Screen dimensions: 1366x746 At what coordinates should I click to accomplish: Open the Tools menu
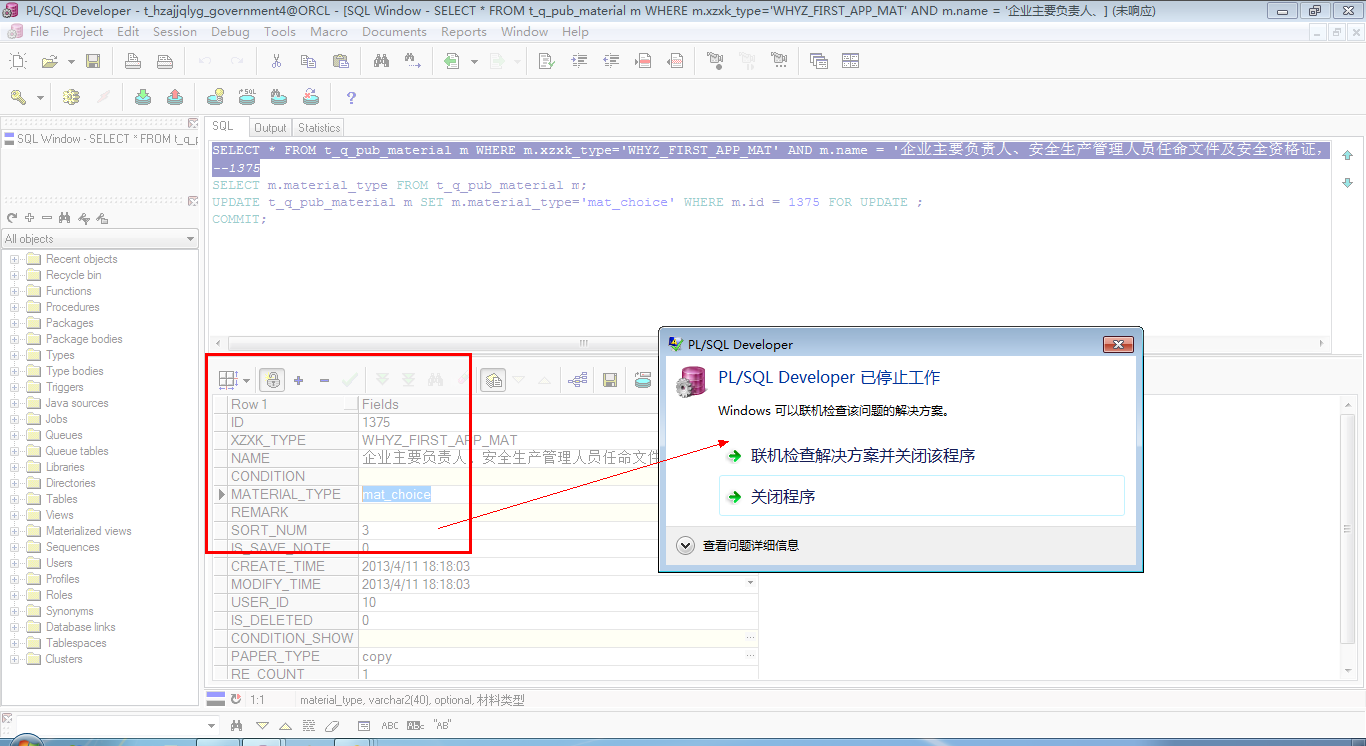pyautogui.click(x=280, y=31)
